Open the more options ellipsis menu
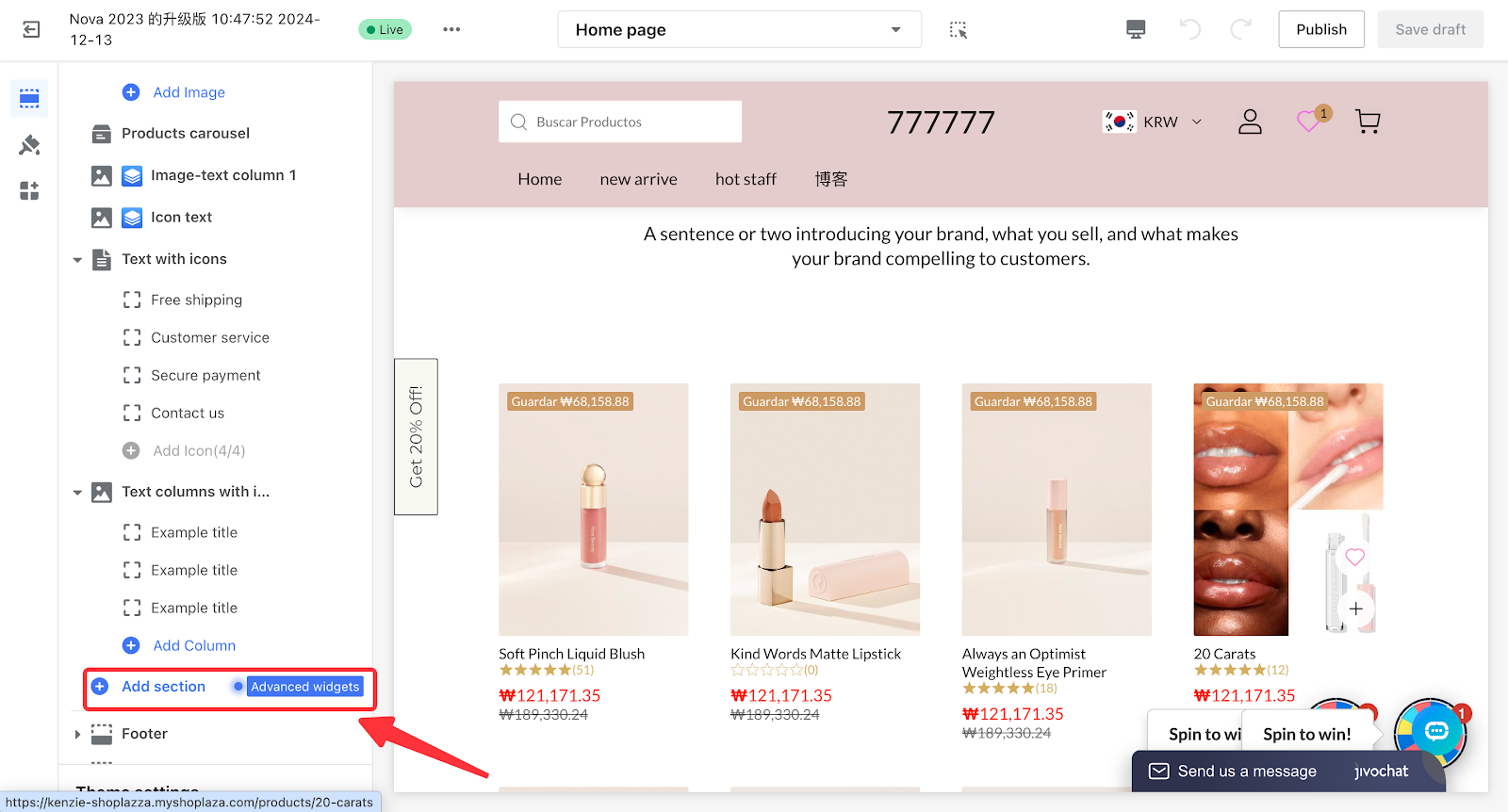1508x812 pixels. [451, 30]
